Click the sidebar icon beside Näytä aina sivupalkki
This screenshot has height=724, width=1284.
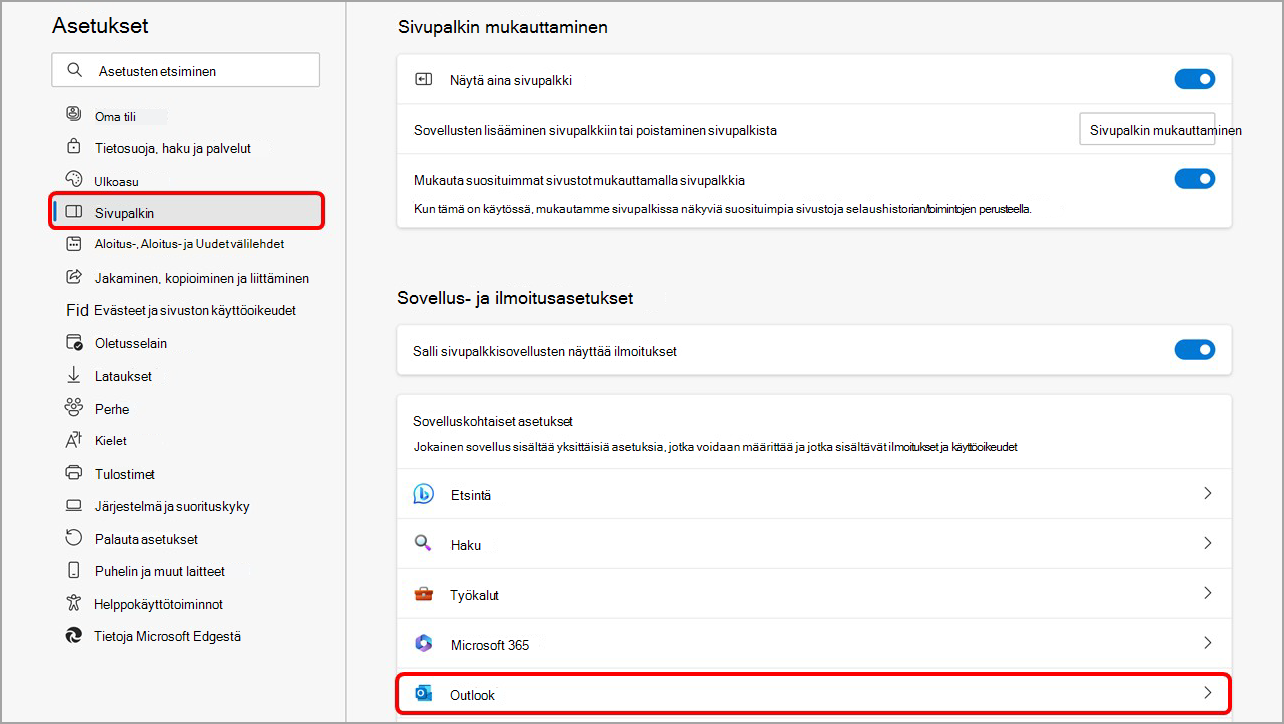point(424,80)
